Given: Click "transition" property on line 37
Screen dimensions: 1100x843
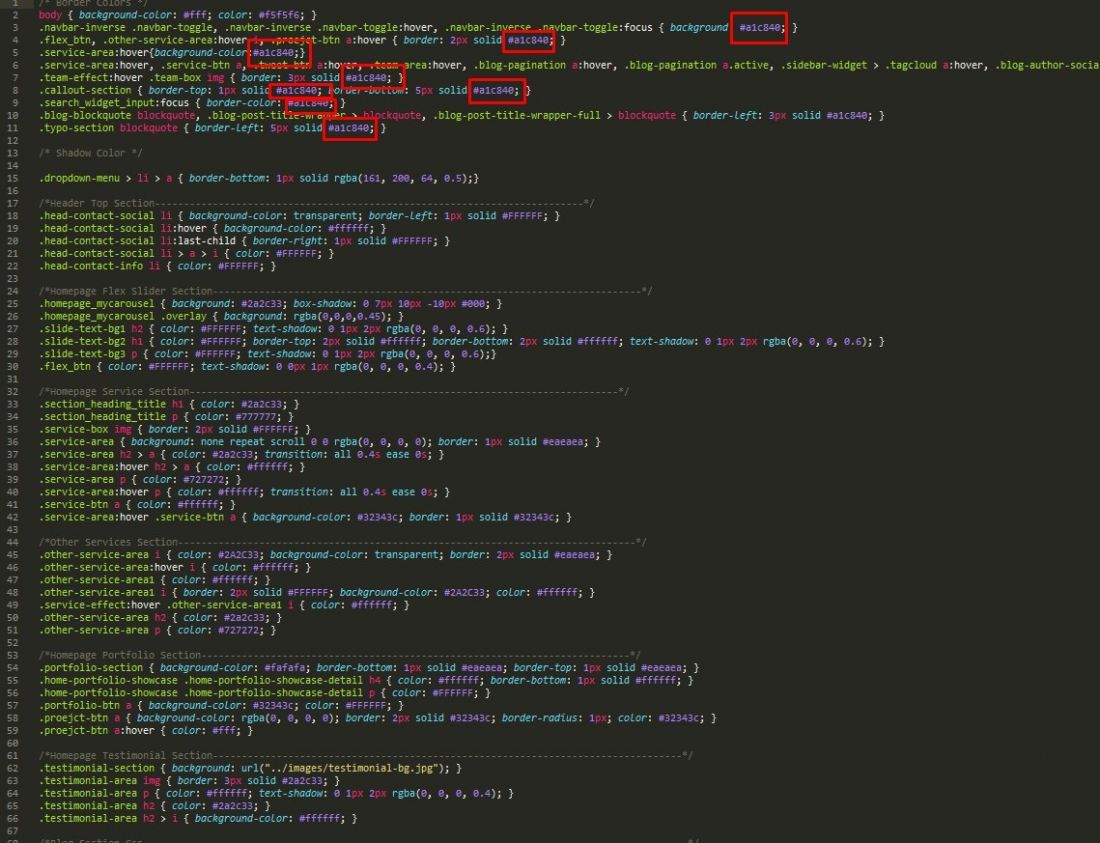Looking at the screenshot, I should 293,456.
